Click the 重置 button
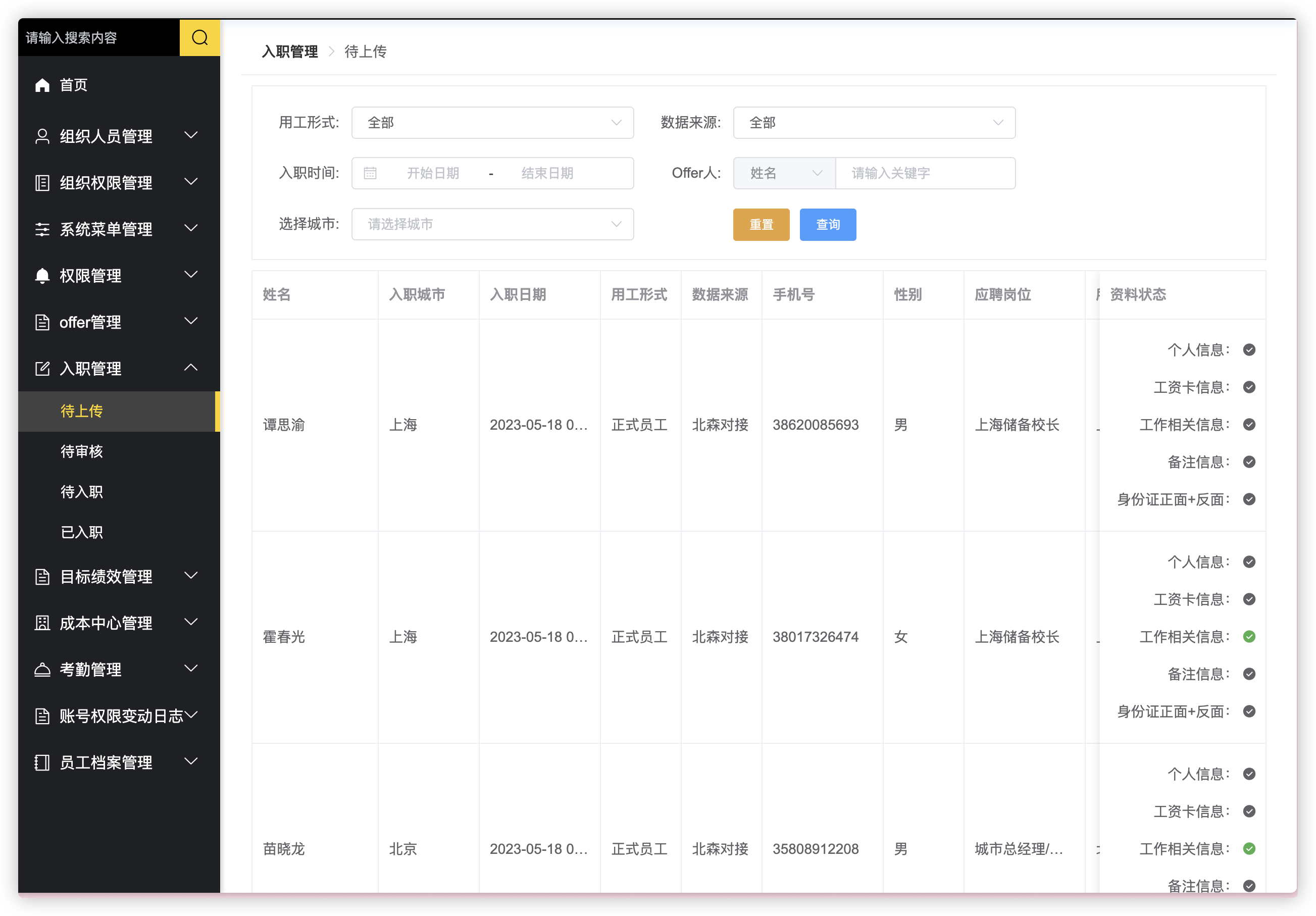 coord(761,225)
